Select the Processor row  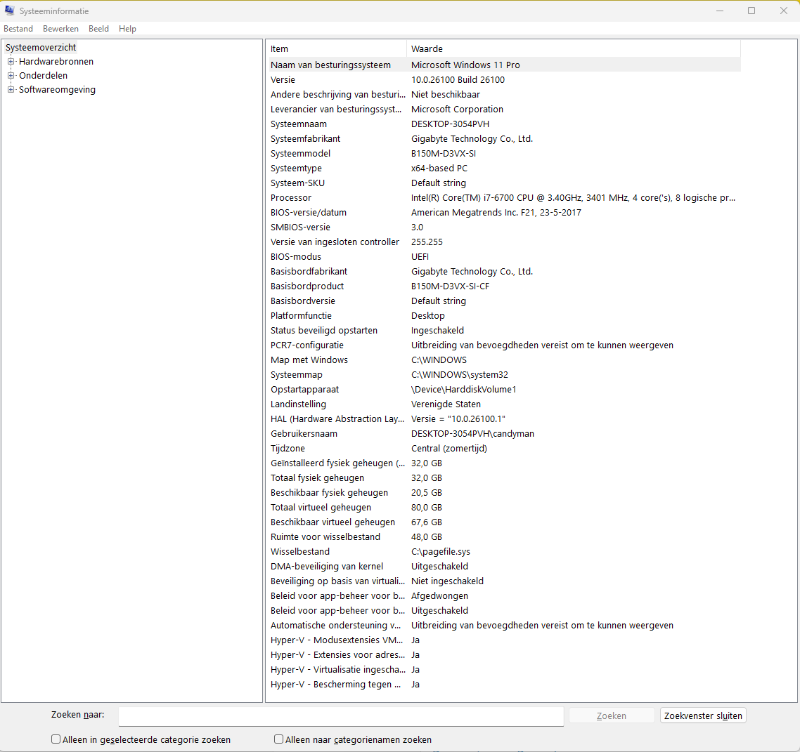(x=504, y=197)
